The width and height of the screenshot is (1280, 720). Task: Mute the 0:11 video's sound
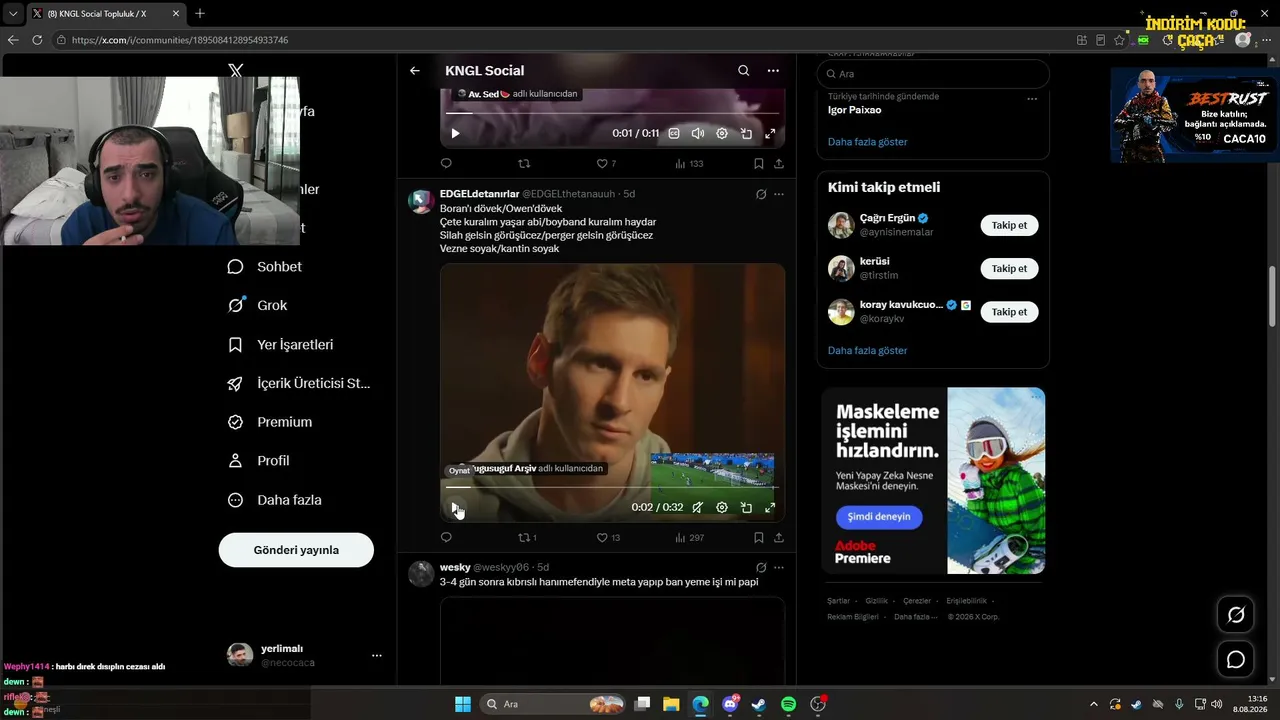click(698, 133)
